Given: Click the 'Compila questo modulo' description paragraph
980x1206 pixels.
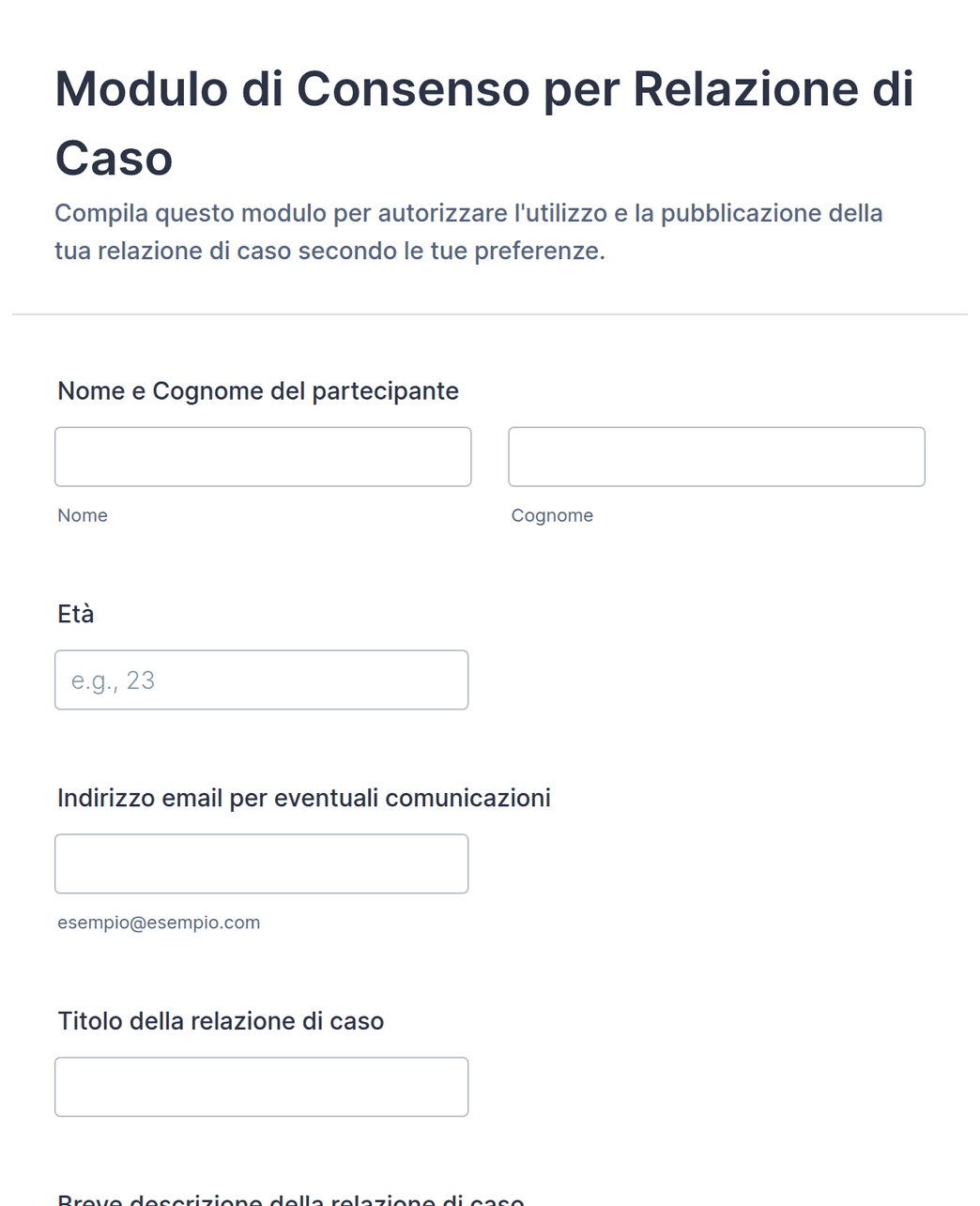Looking at the screenshot, I should 468,232.
